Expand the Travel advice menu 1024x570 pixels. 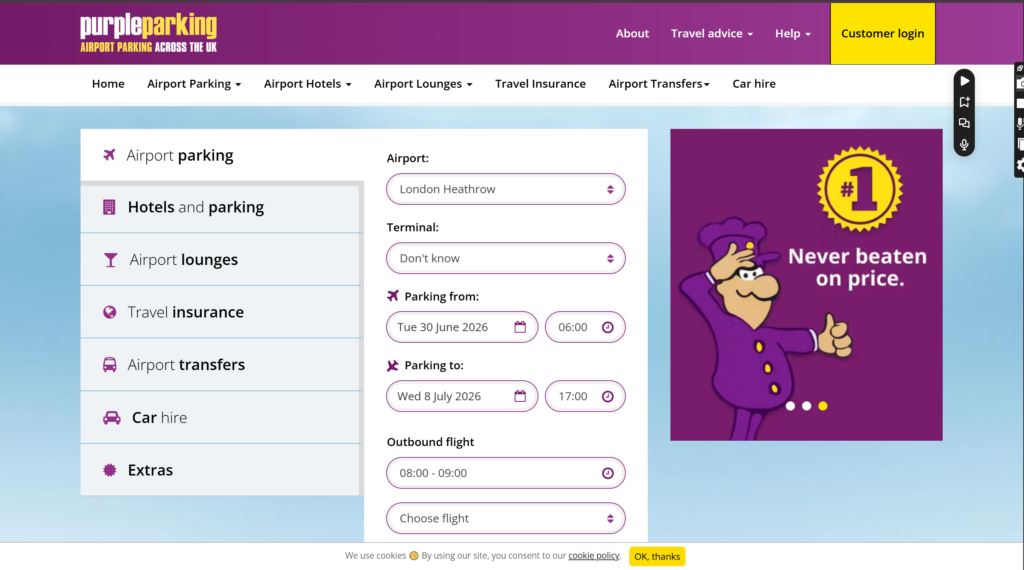click(x=712, y=33)
